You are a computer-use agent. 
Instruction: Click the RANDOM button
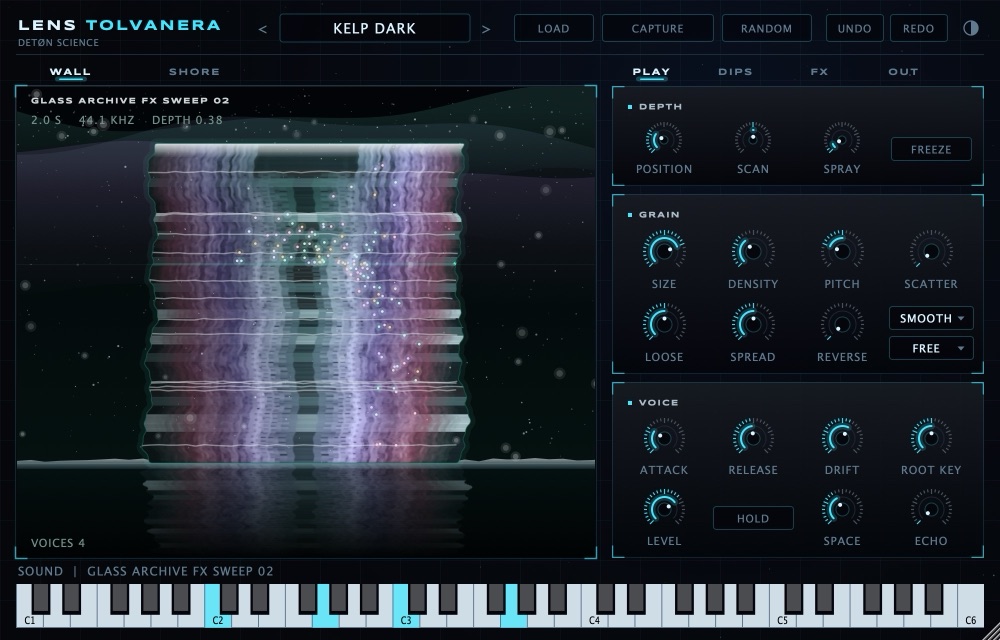[767, 28]
